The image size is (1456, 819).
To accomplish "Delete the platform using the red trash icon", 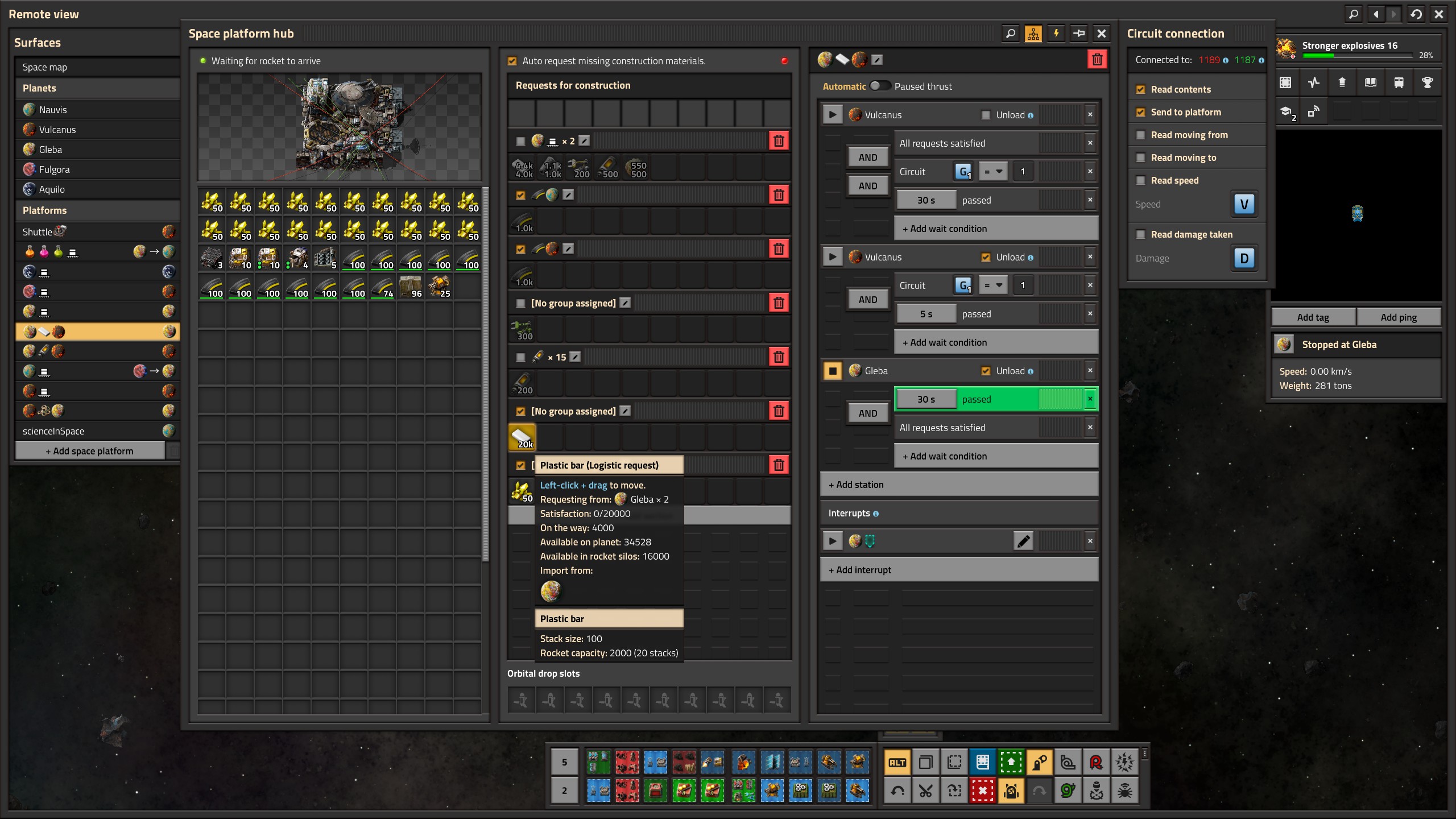I will tap(1097, 60).
